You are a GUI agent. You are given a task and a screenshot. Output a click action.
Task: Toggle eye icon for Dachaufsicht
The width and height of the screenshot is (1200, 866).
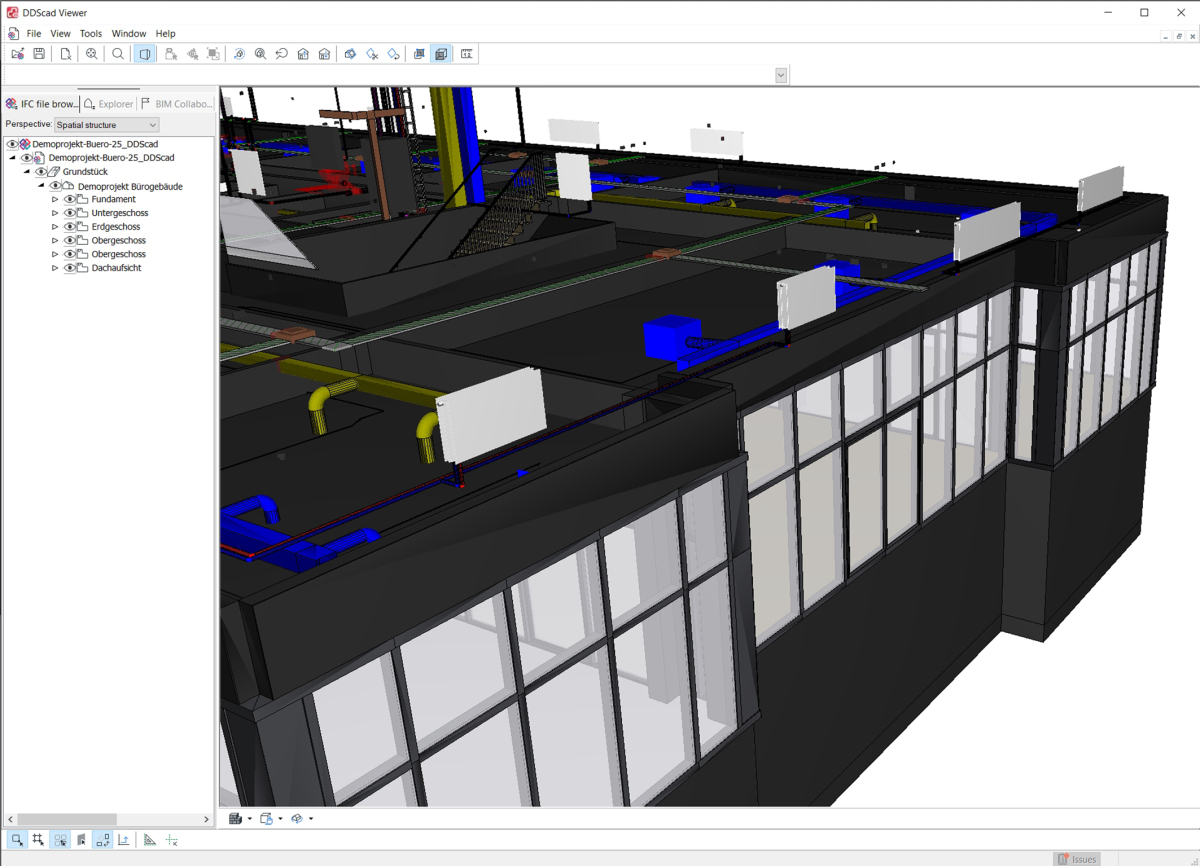[x=70, y=268]
